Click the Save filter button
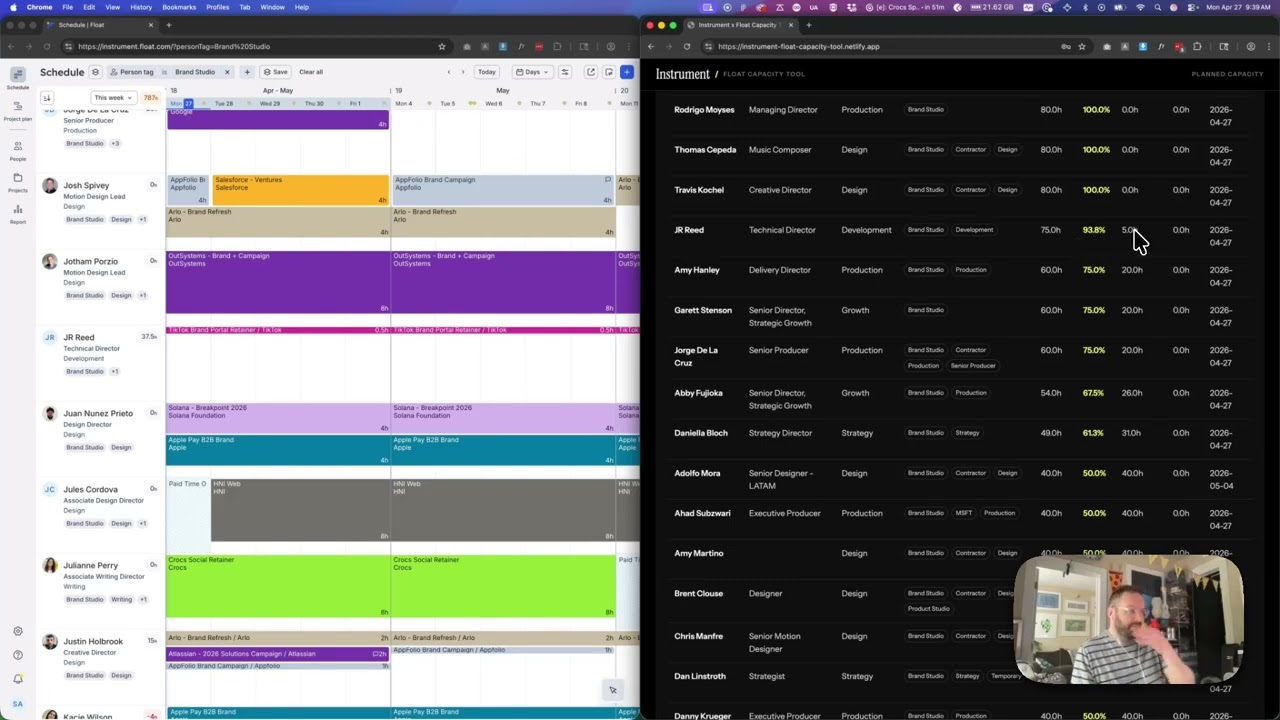This screenshot has width=1280, height=720. 275,72
